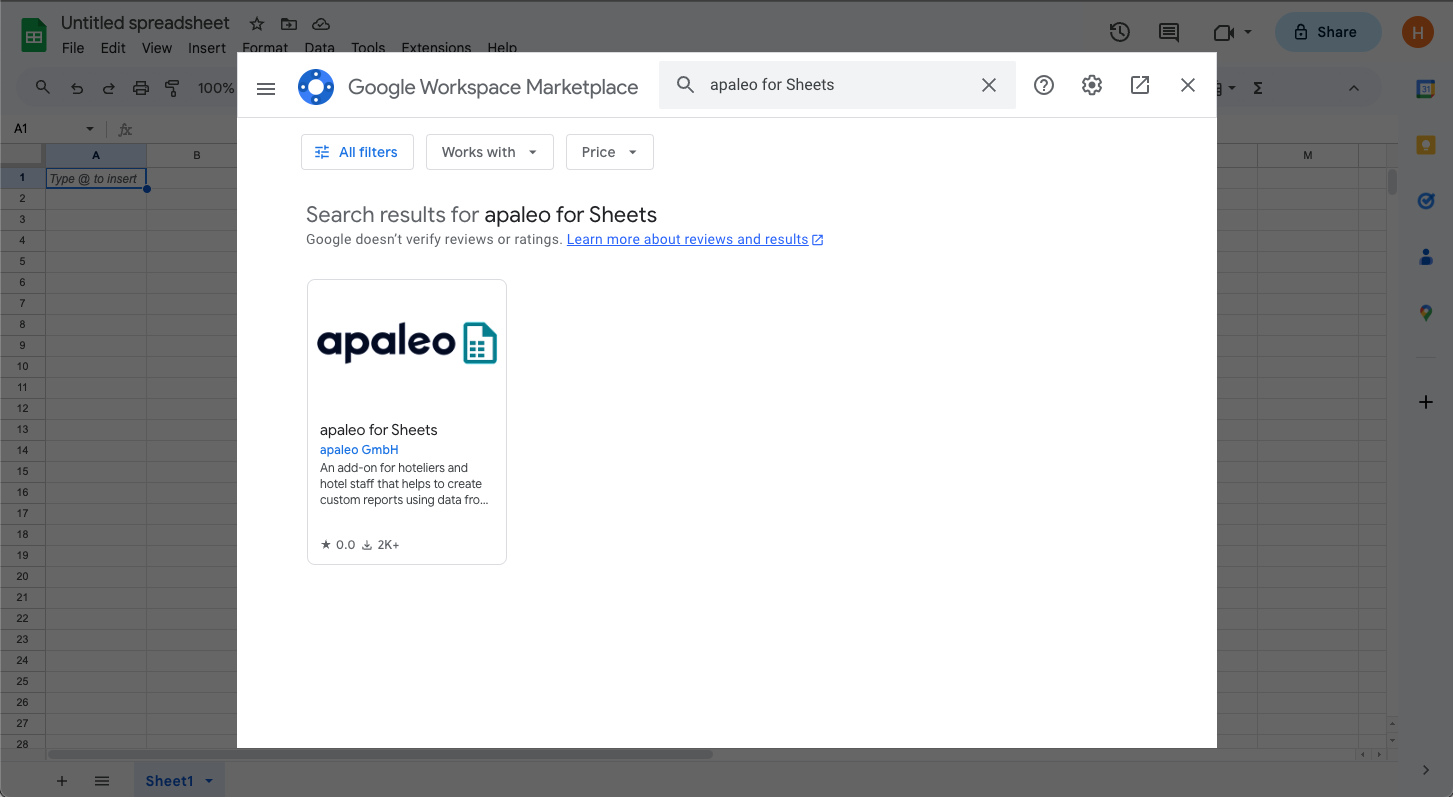Open apaleo GmbH developer link
Screen dimensions: 1453x797
359,450
